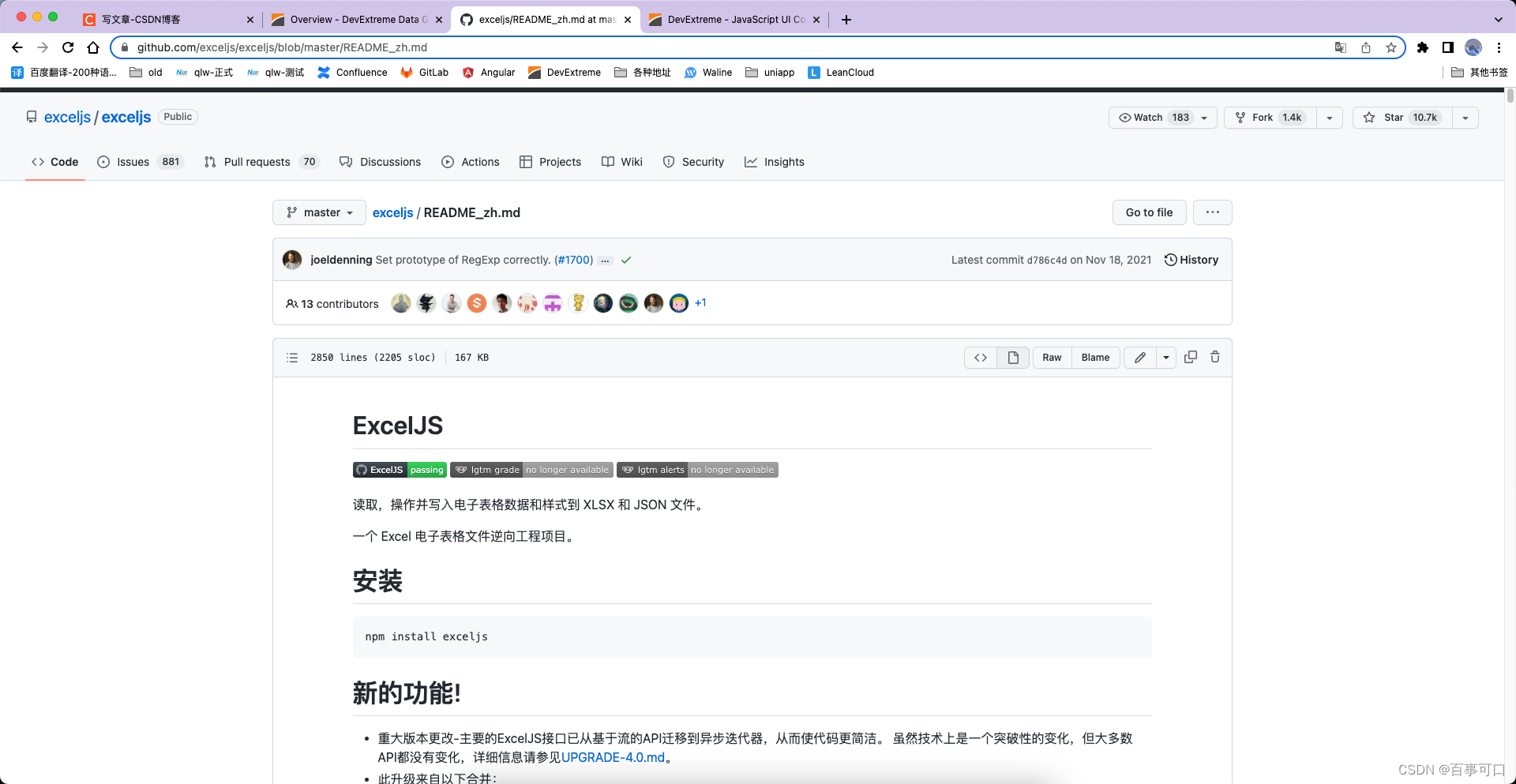Switch to the Overview DevExtreme Data Grid tab
The image size is (1516, 784).
pyautogui.click(x=358, y=20)
